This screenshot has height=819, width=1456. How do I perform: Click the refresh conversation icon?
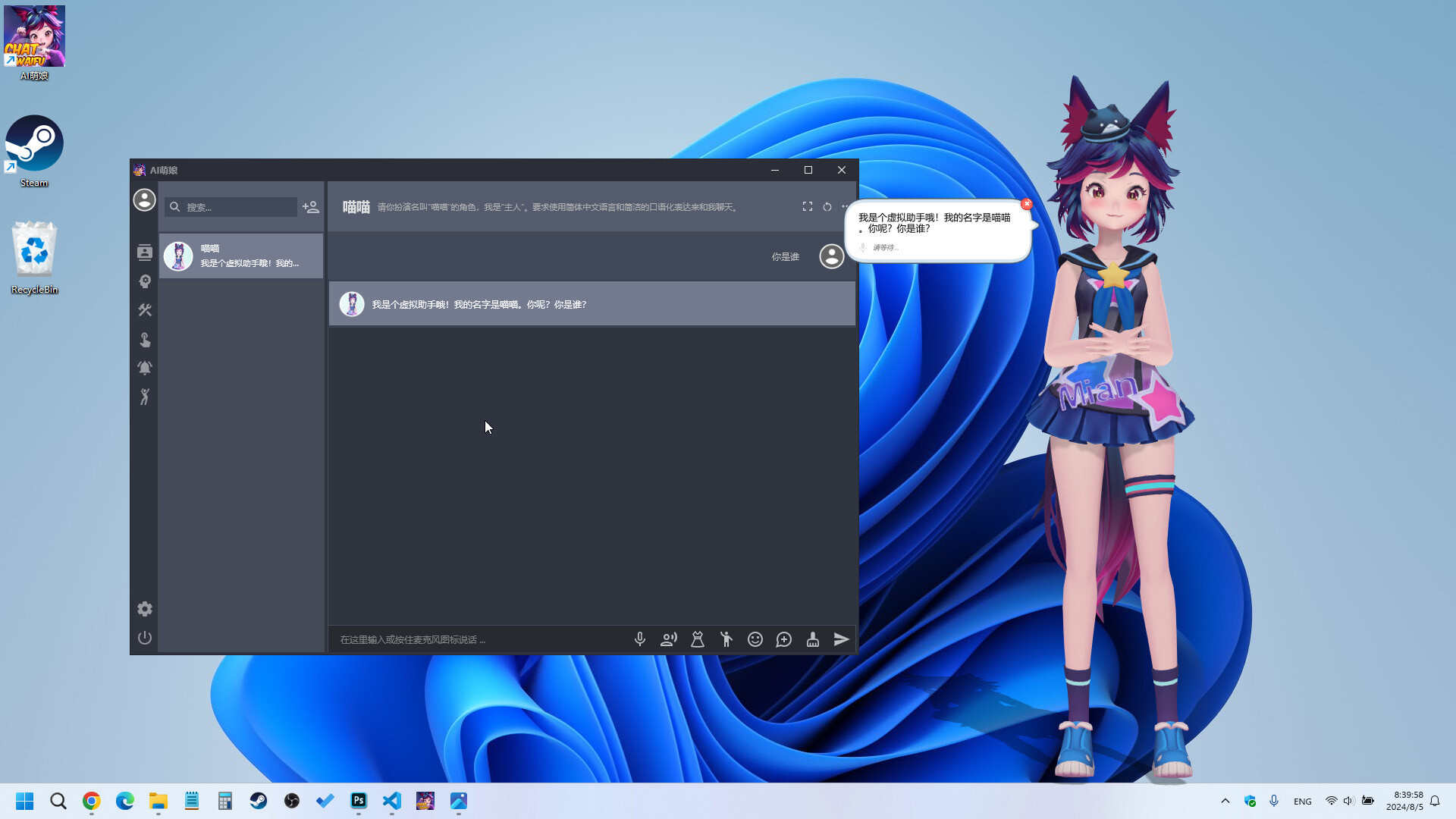(x=827, y=206)
